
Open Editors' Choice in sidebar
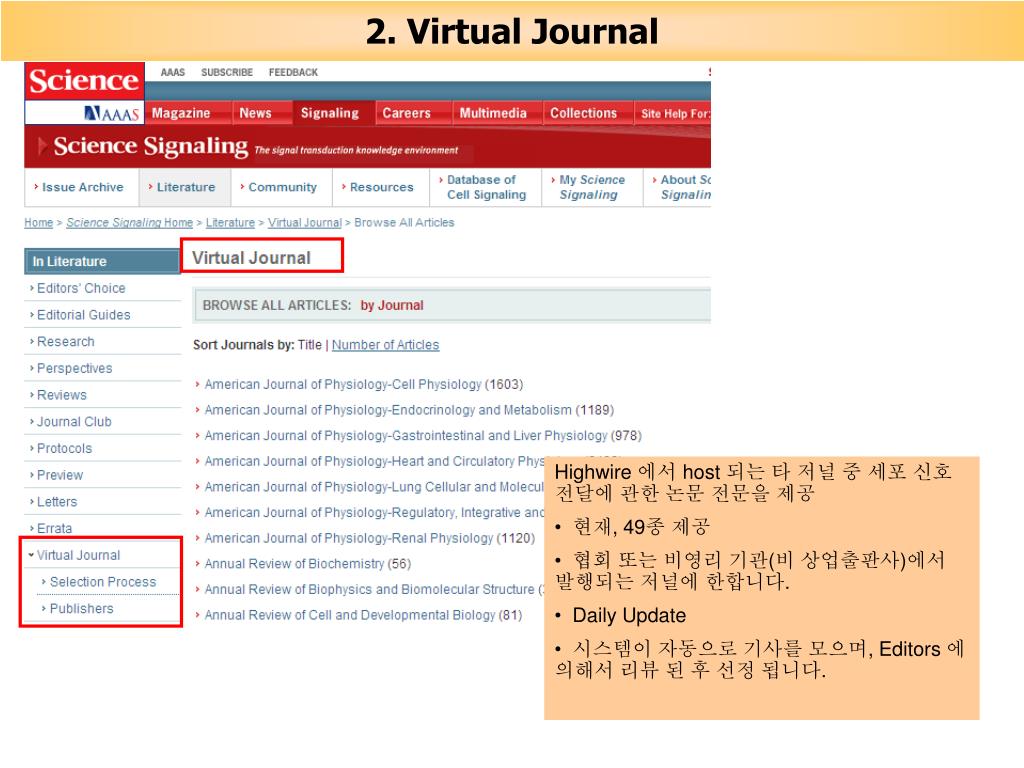point(81,288)
